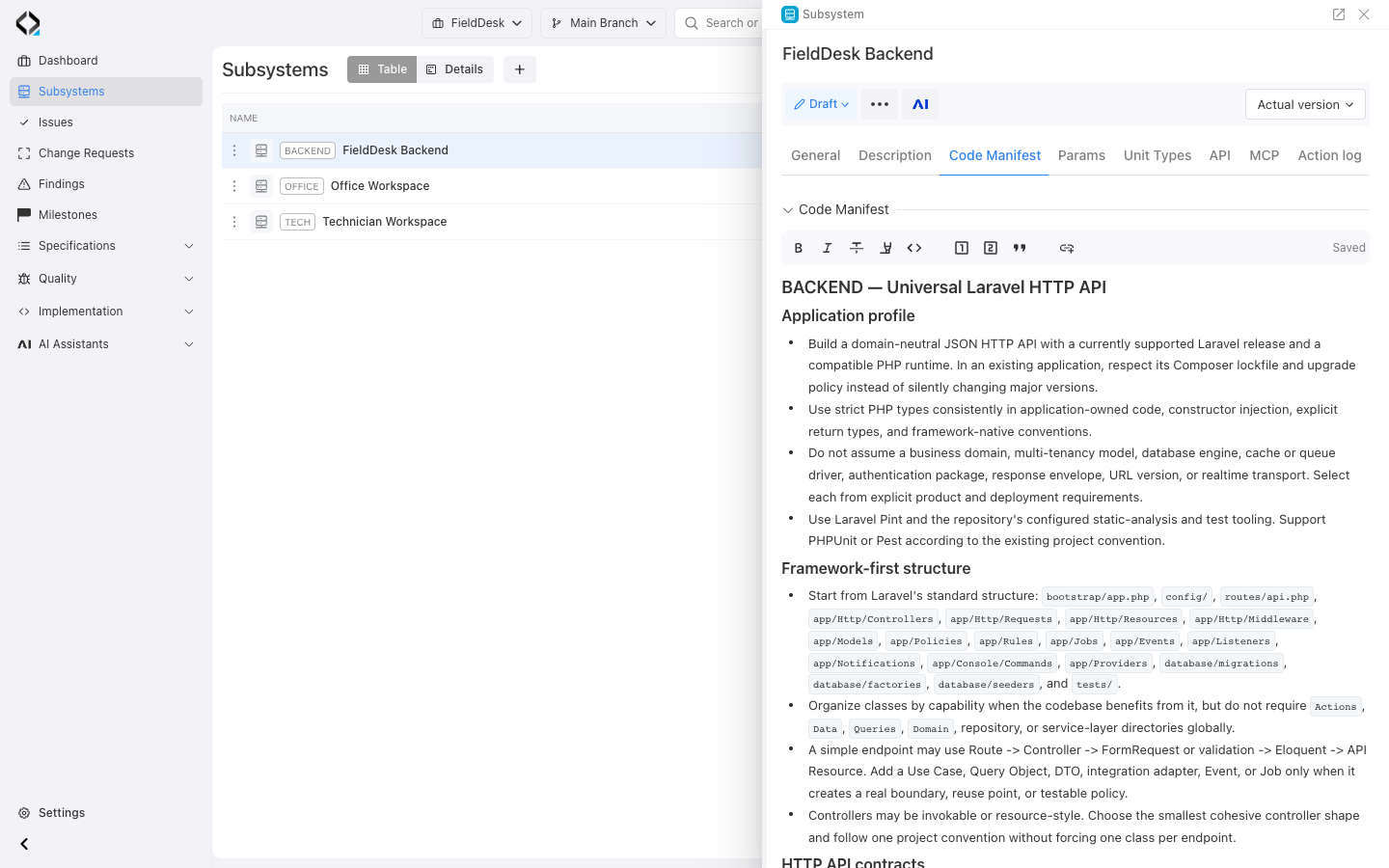Apply strikethrough formatting

[x=857, y=248]
